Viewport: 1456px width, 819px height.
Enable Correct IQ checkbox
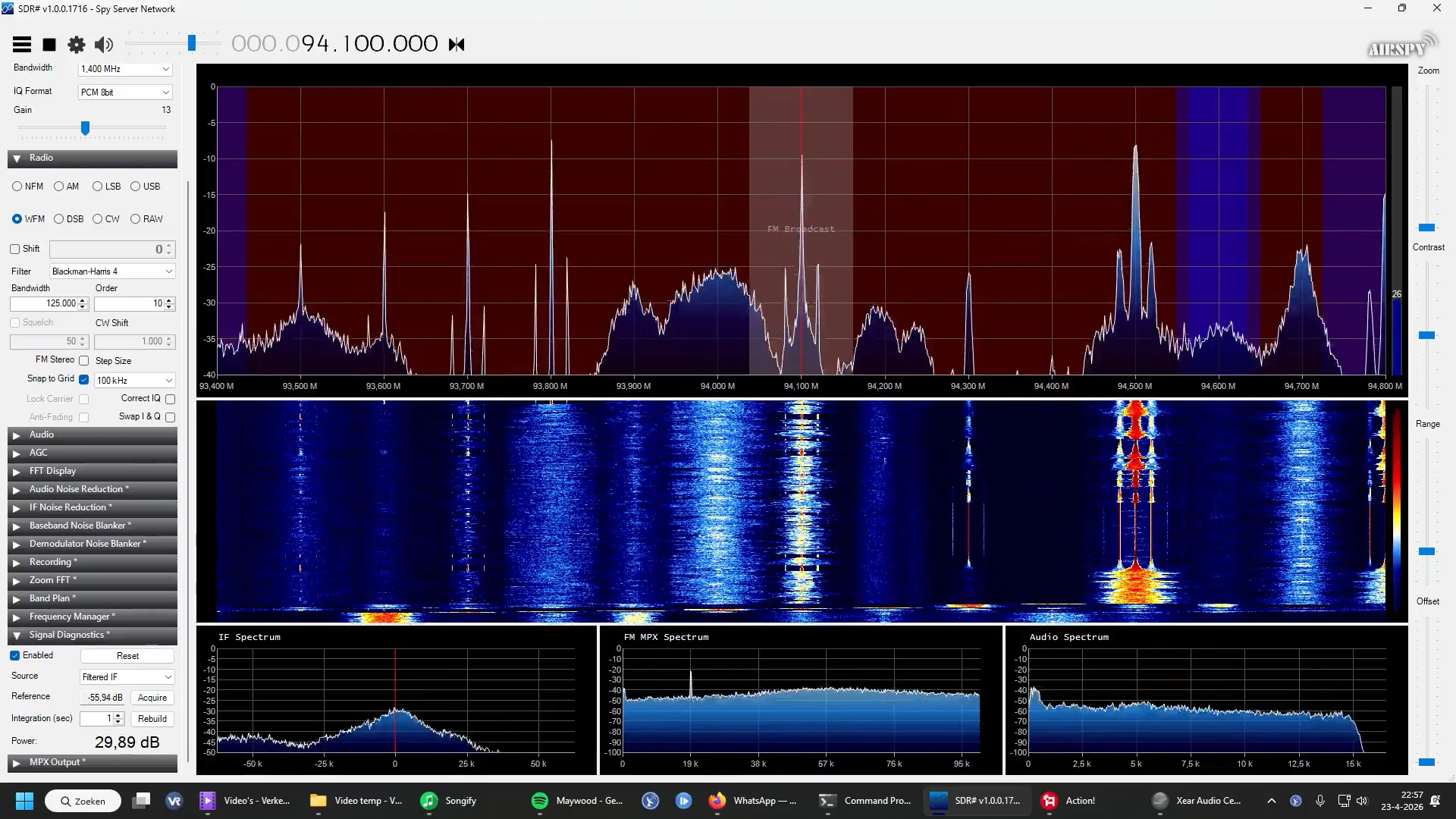pos(171,399)
